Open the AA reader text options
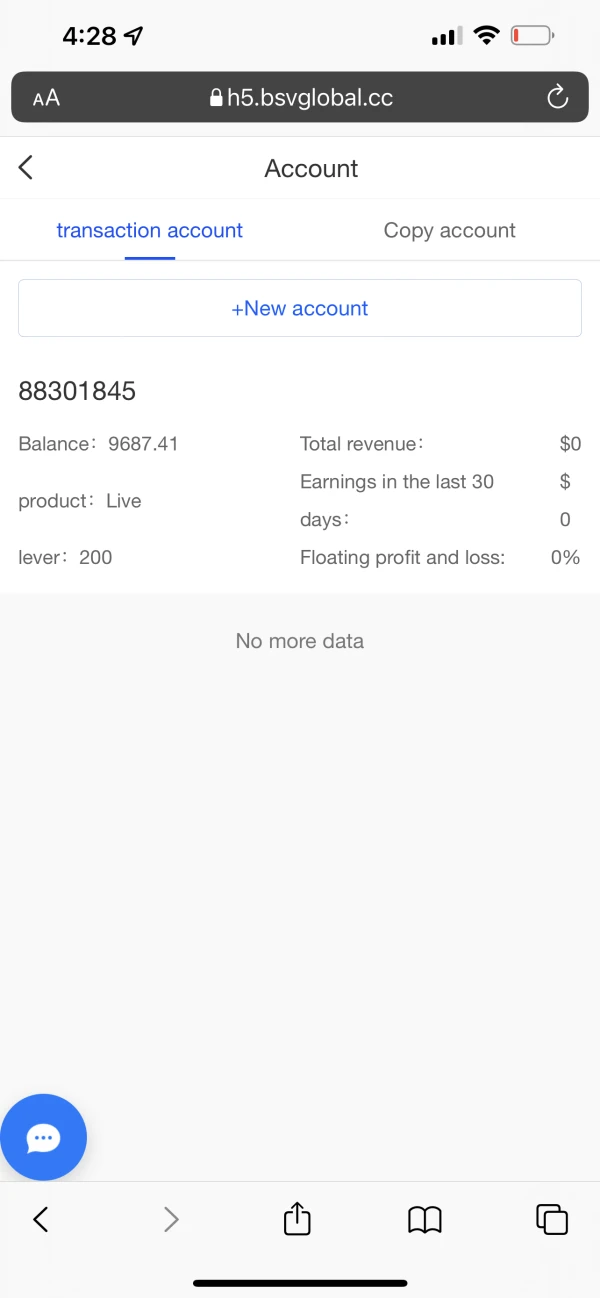This screenshot has height=1298, width=600. click(x=46, y=97)
